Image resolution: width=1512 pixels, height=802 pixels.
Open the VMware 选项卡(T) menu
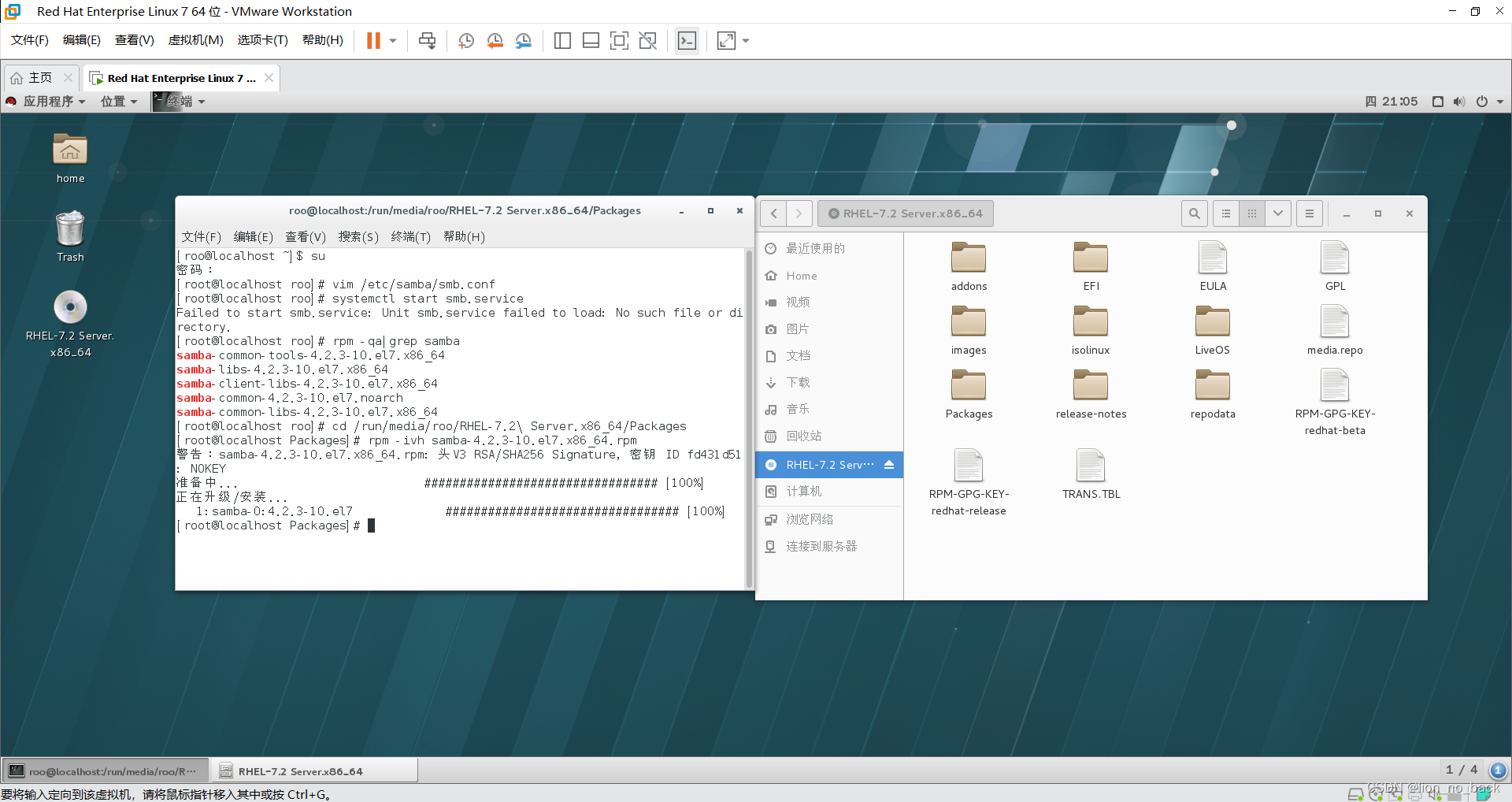pyautogui.click(x=262, y=40)
